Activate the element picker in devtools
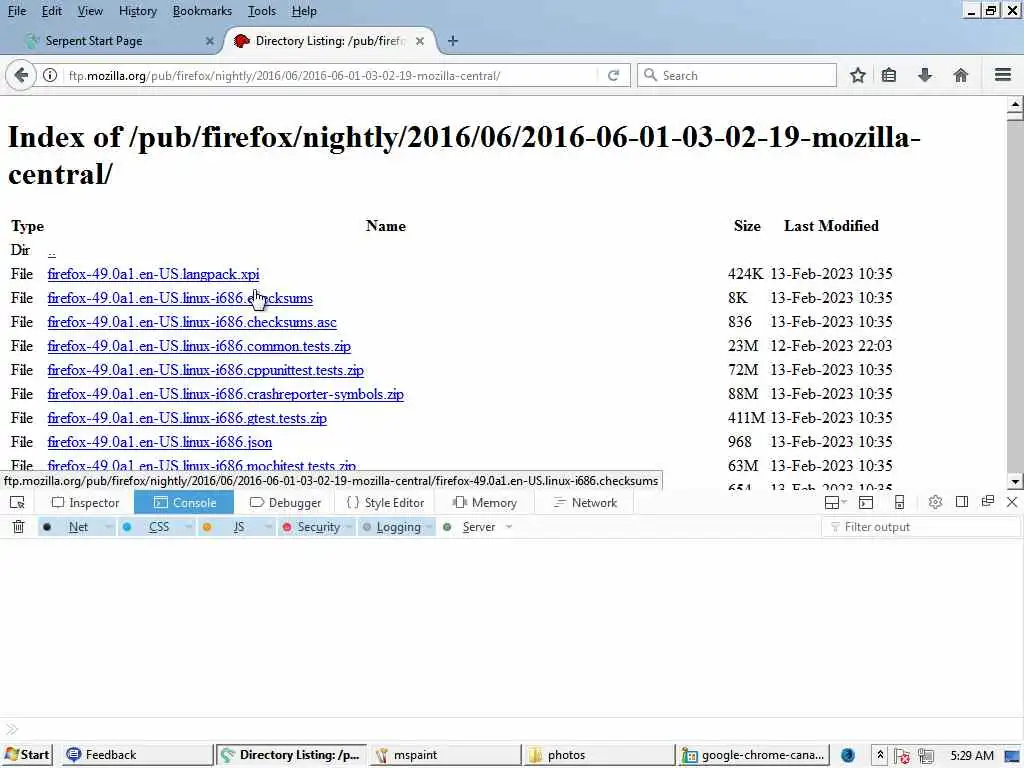Image resolution: width=1024 pixels, height=768 pixels. click(x=18, y=502)
